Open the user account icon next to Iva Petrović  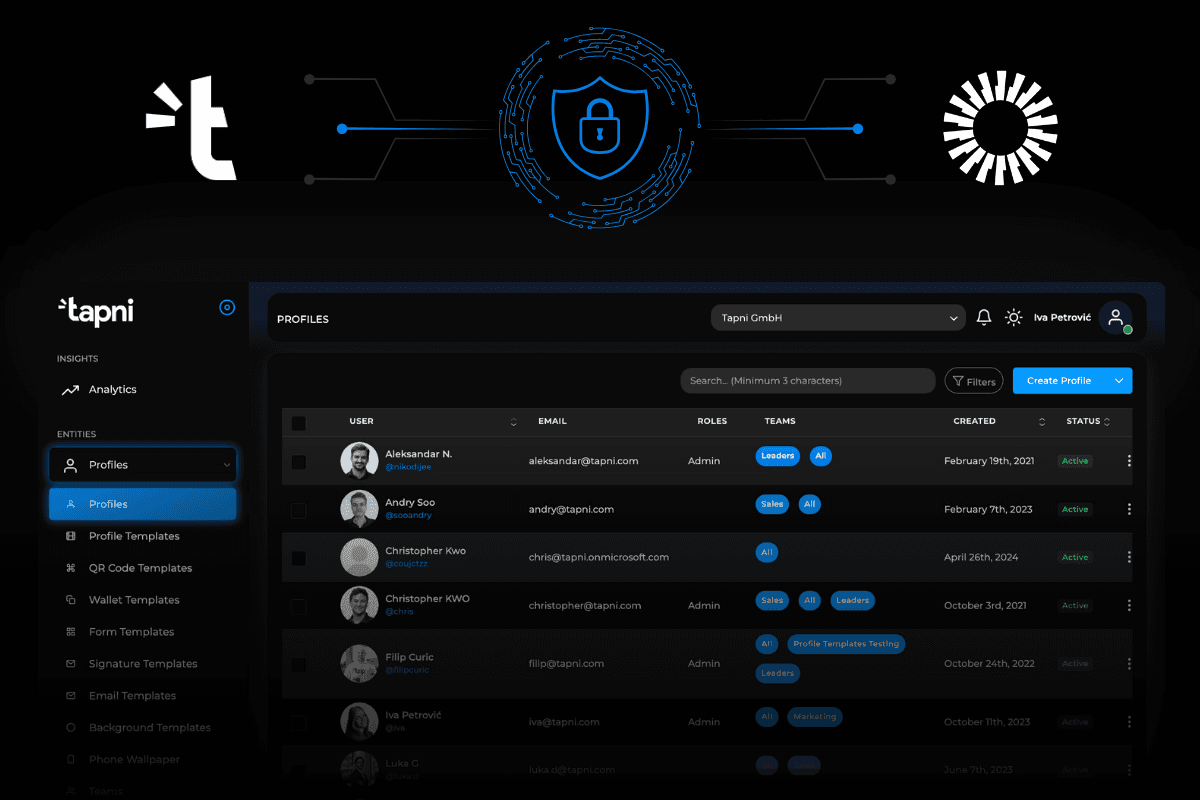(1117, 317)
